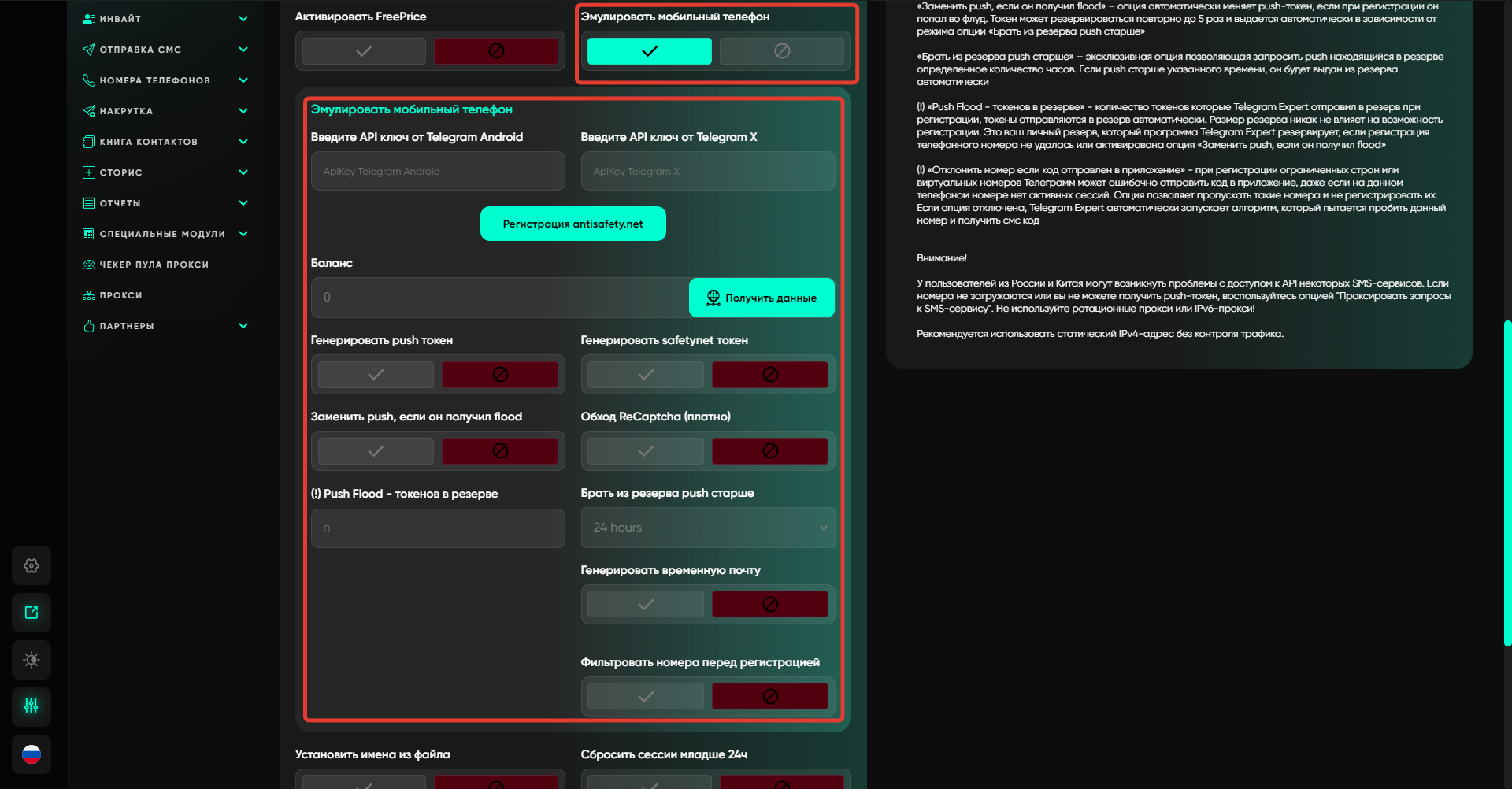1512x789 pixels.
Task: Click the settings gear icon in left bar
Action: point(31,565)
